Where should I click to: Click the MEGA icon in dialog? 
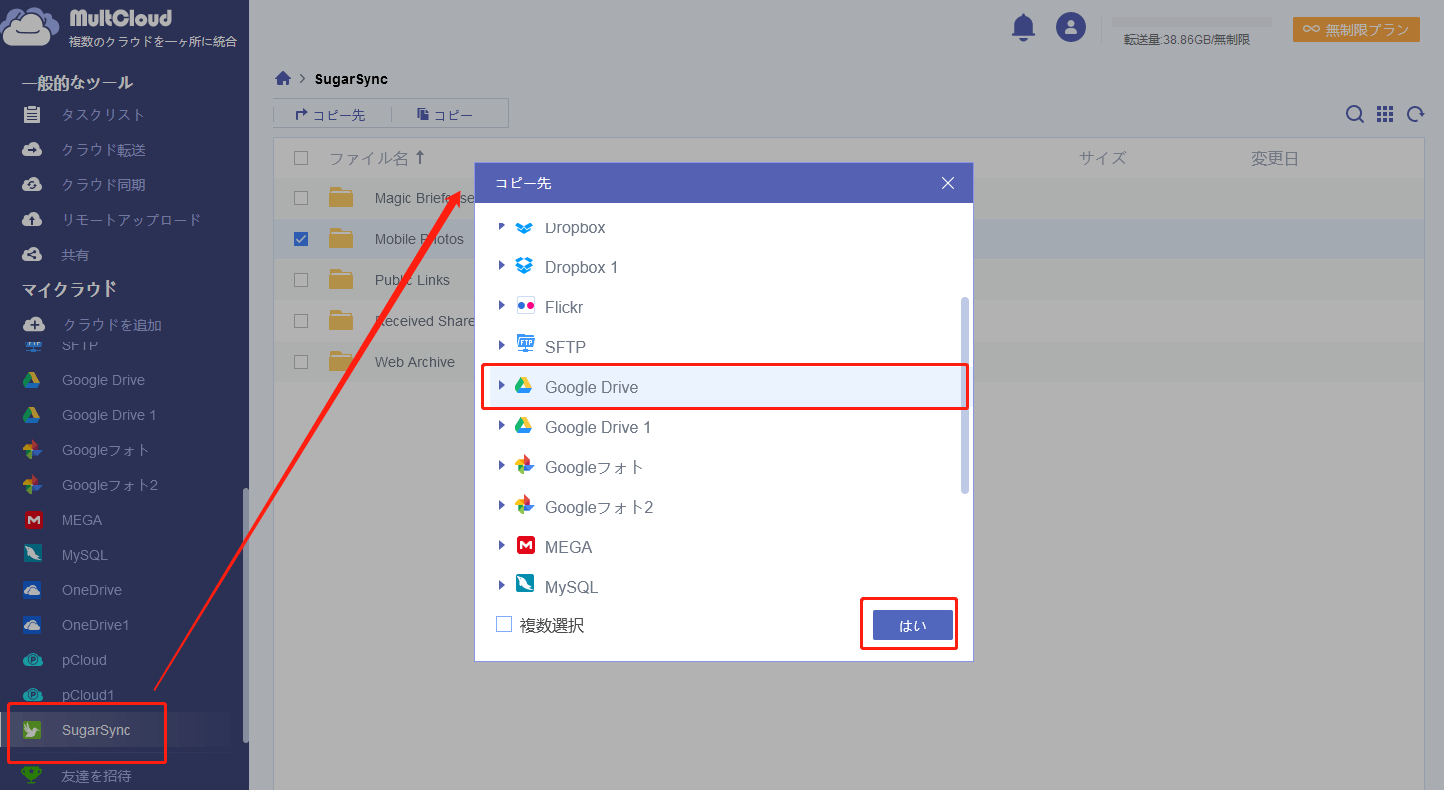click(x=525, y=545)
